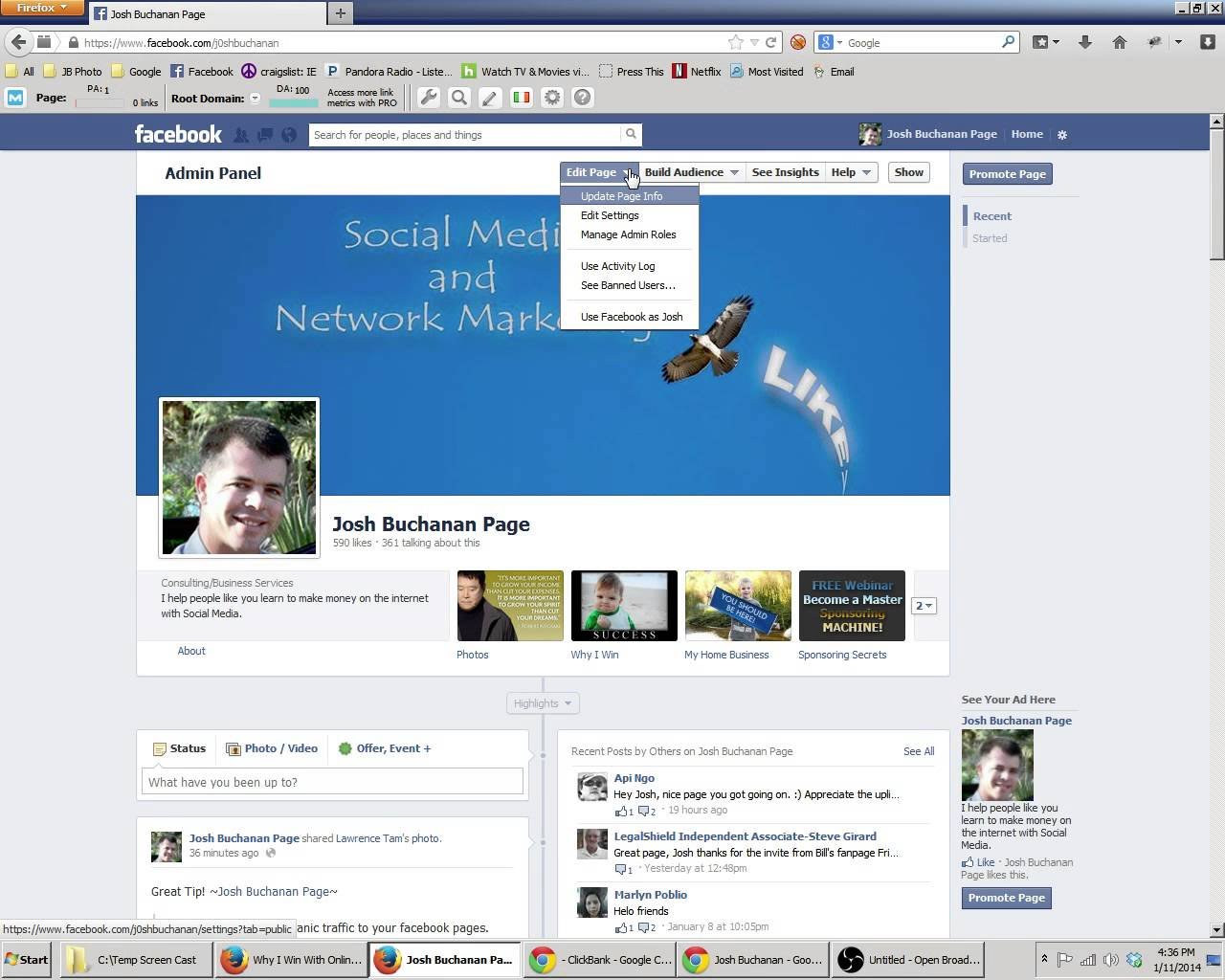Viewport: 1225px width, 980px height.
Task: Click the Facebook friend requests icon
Action: coord(242,135)
